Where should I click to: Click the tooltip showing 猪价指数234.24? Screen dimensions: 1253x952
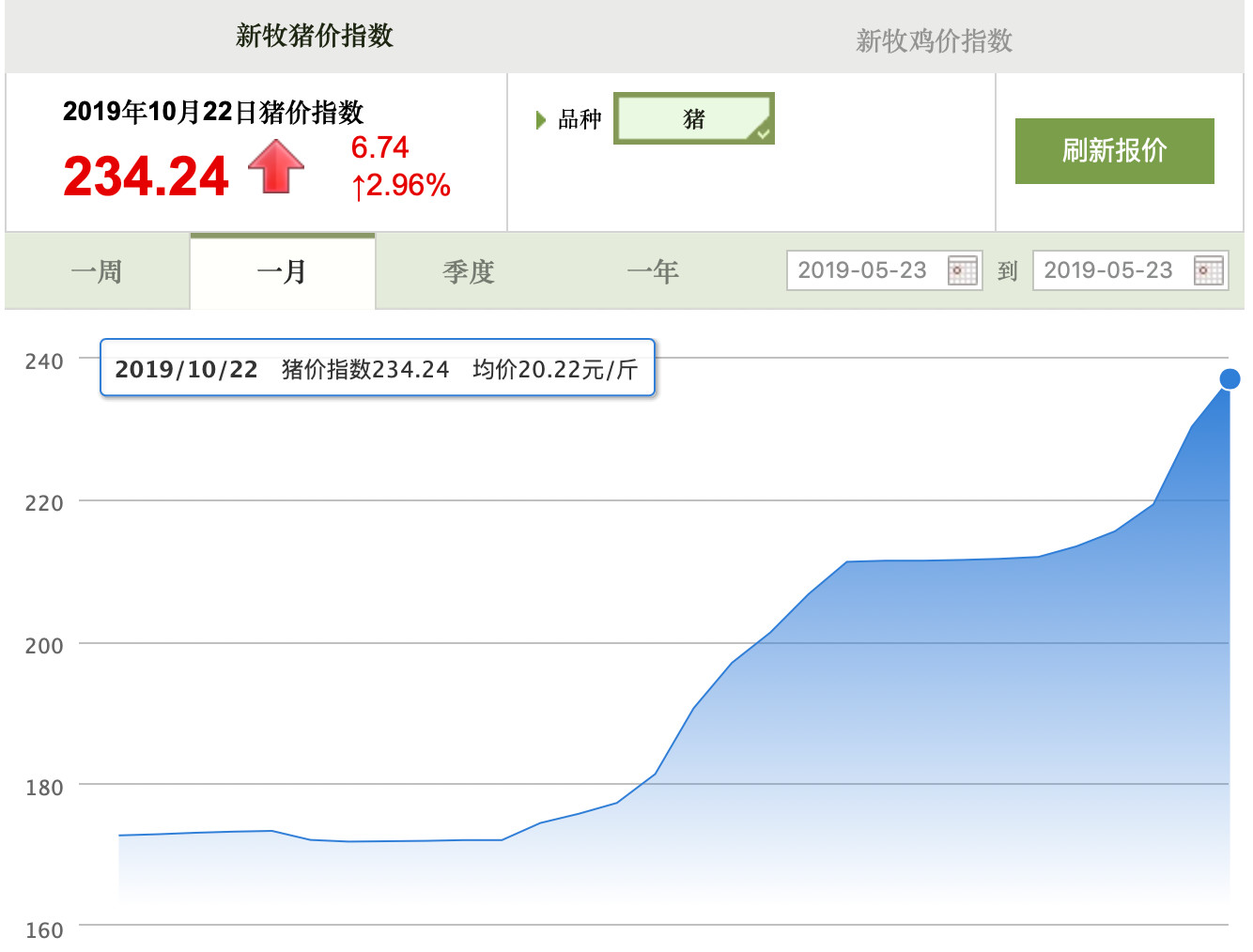pyautogui.click(x=376, y=369)
